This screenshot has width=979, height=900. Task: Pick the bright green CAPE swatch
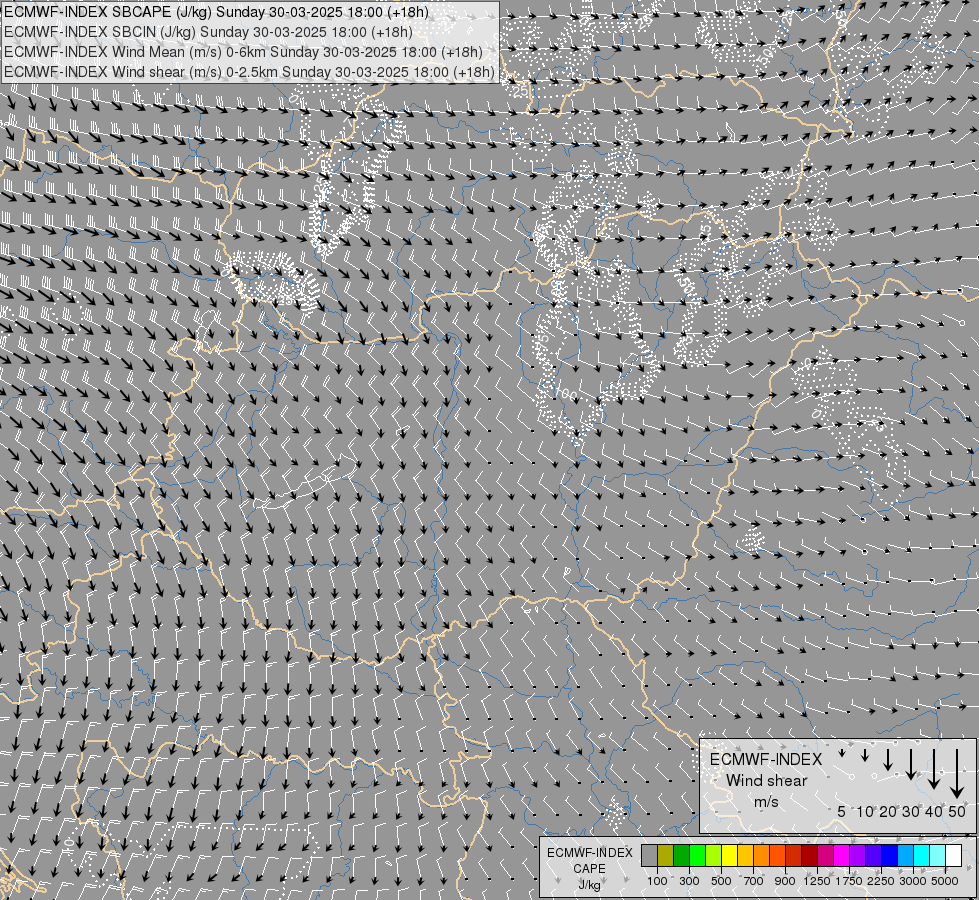point(697,856)
